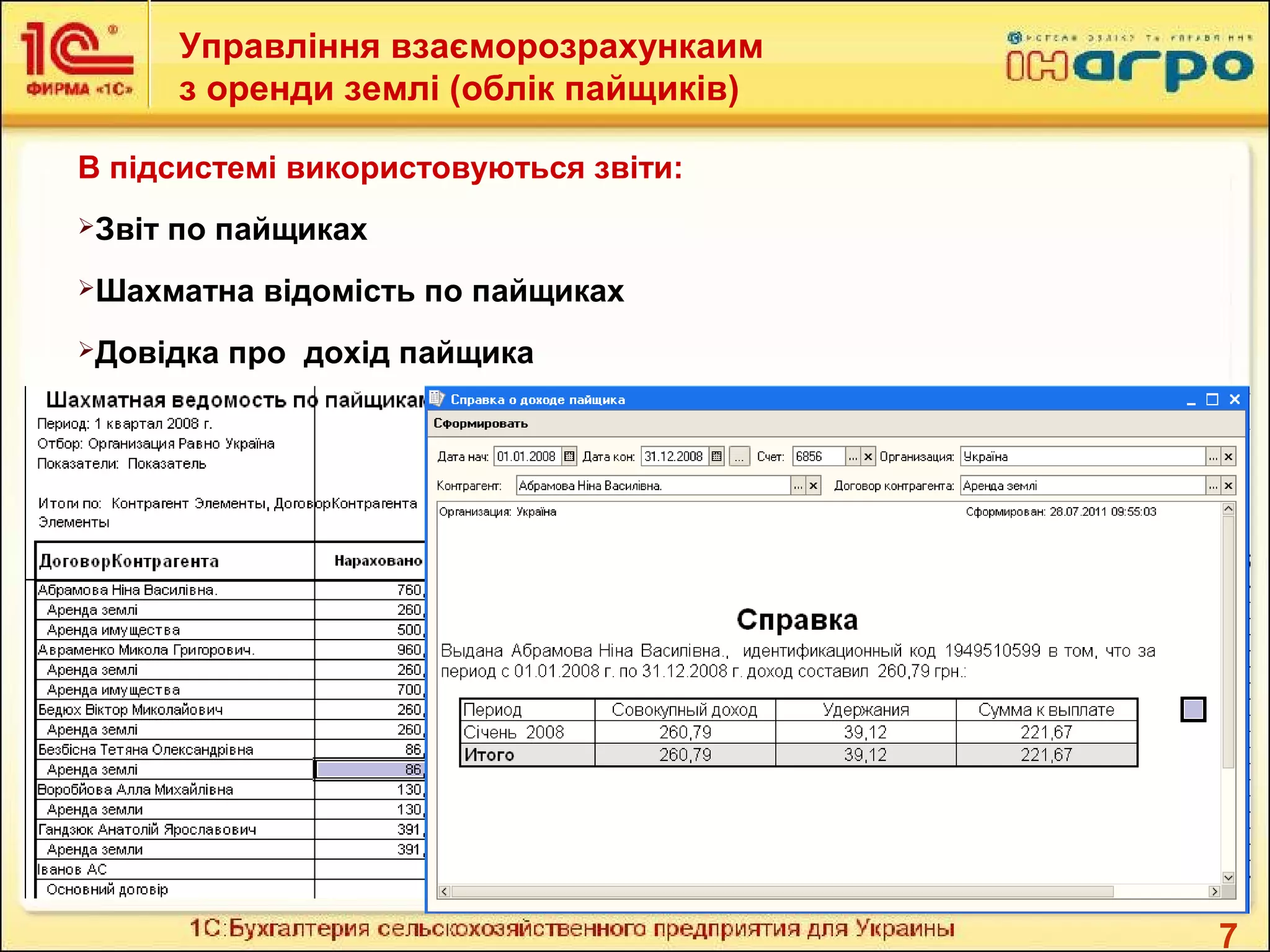This screenshot has height=952, width=1270.
Task: Open selection list for Организация field
Action: 1213,457
